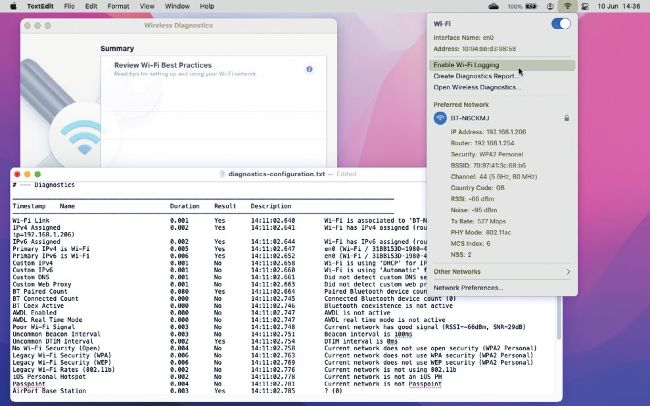Click the 'DTIM interval is 0ms' description
This screenshot has height=406, width=650.
[x=361, y=341]
